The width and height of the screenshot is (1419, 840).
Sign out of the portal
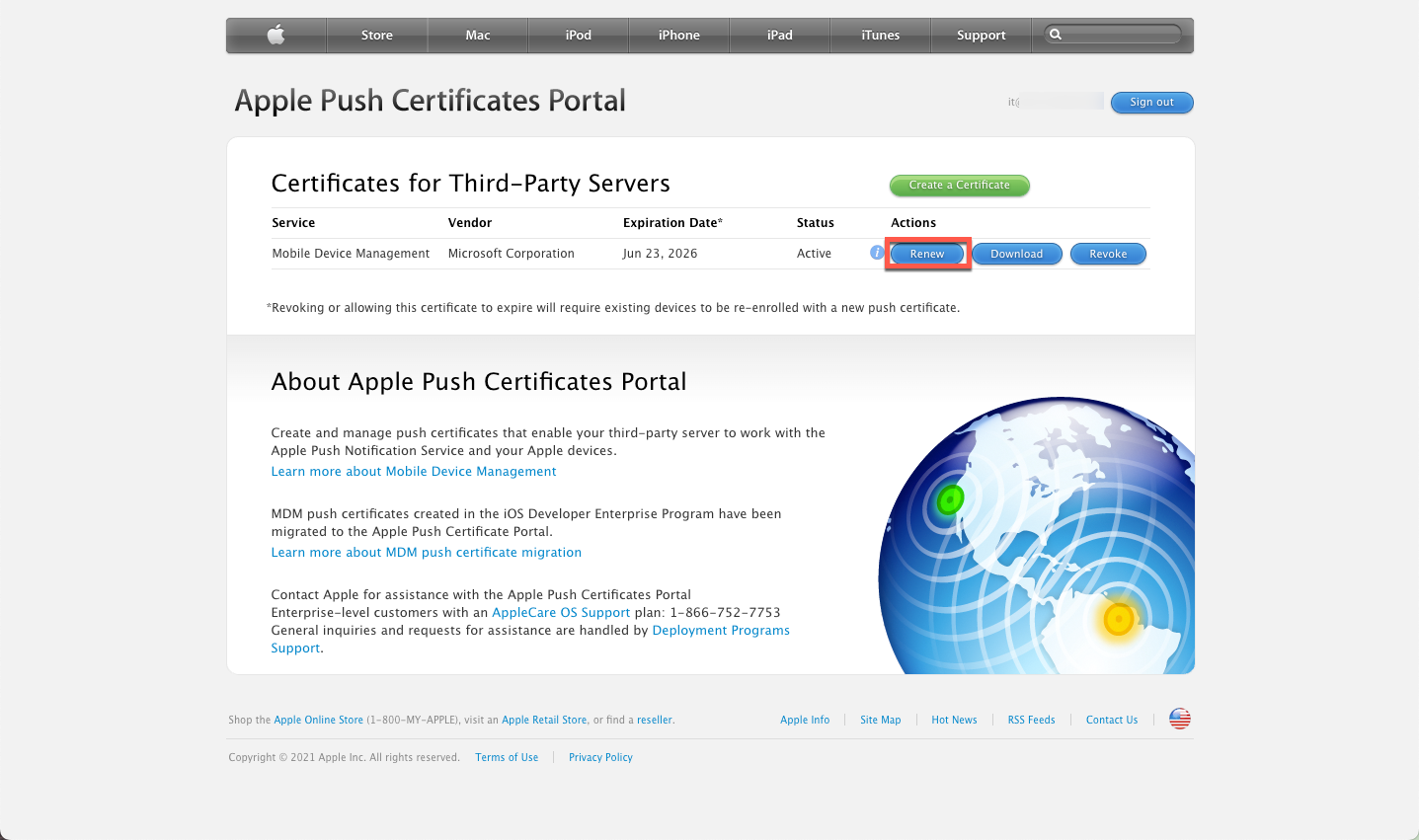click(x=1151, y=103)
